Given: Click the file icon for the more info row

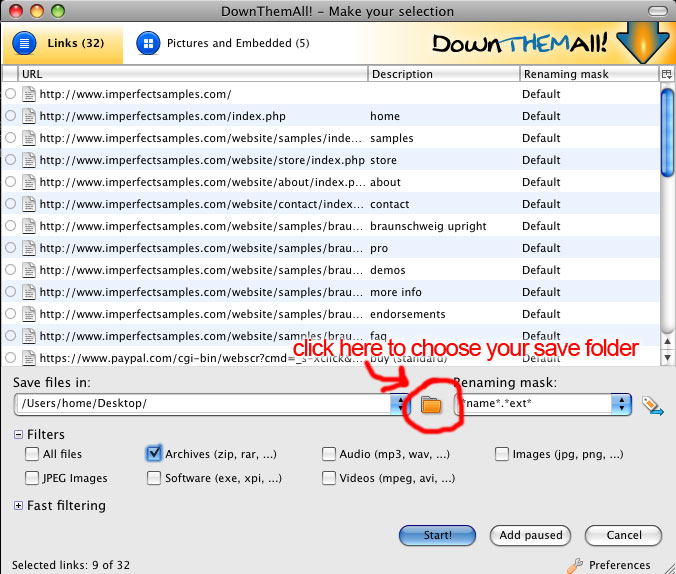Looking at the screenshot, I should tap(29, 292).
